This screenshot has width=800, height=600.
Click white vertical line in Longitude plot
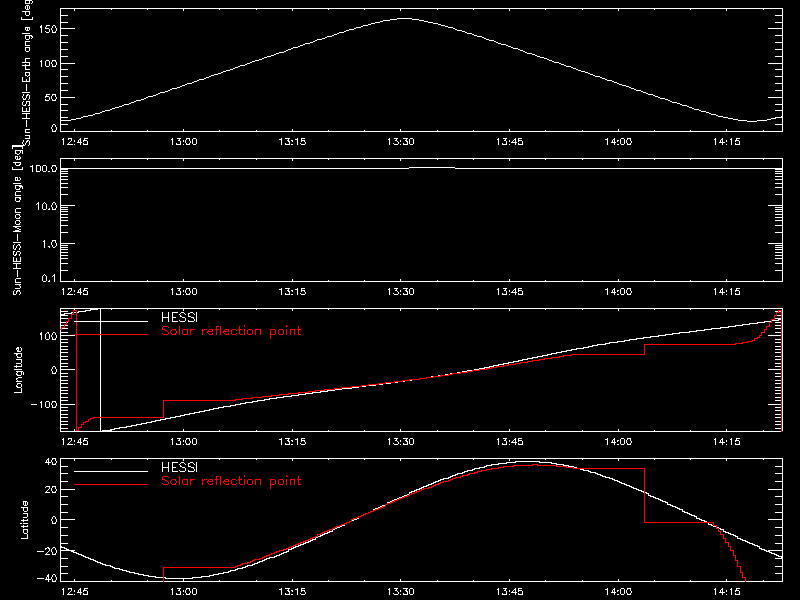point(101,370)
